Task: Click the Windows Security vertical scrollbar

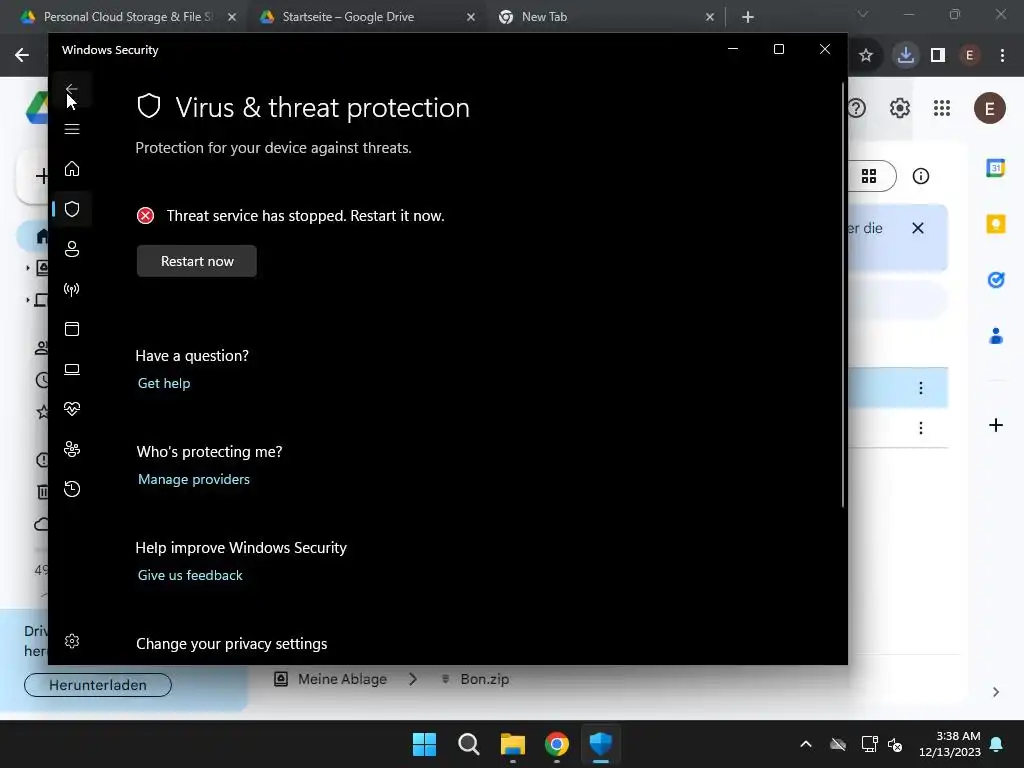Action: tap(842, 294)
